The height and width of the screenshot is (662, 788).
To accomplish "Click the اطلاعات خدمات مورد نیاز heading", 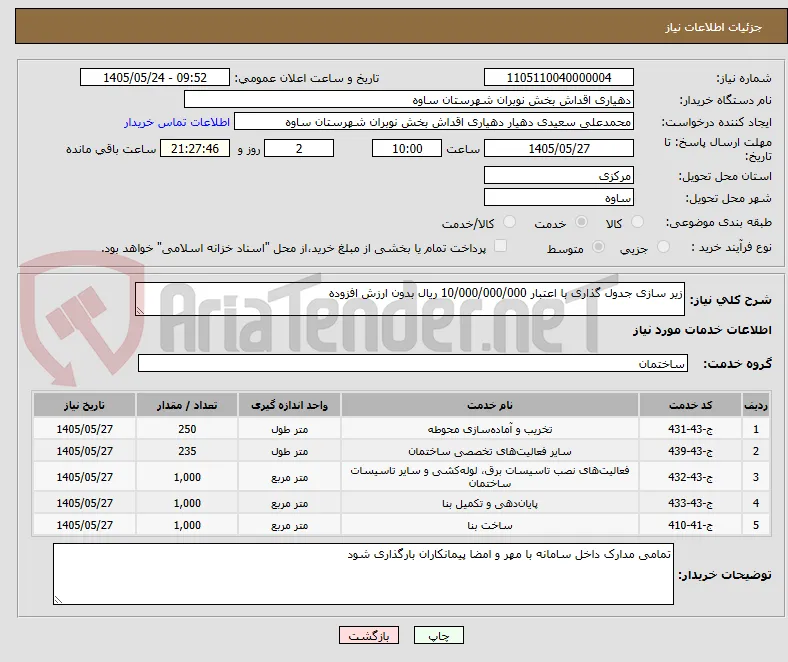I will click(x=702, y=330).
